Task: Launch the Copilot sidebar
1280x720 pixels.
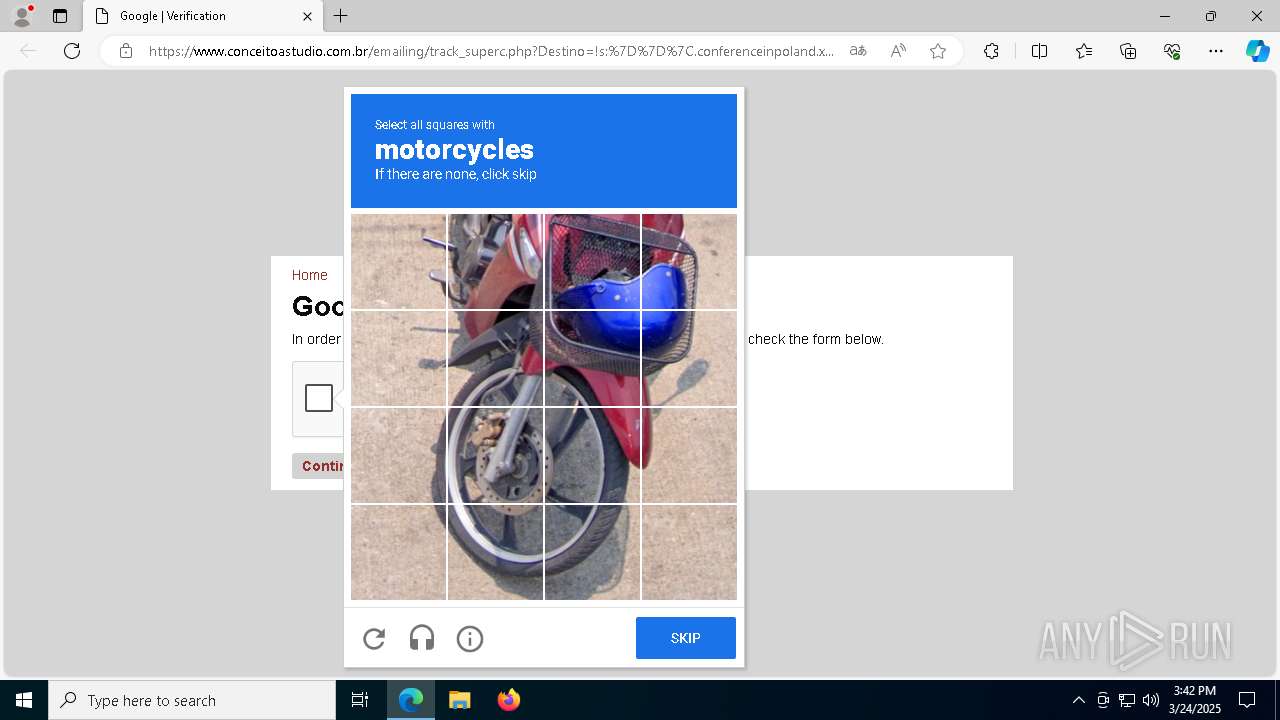Action: [x=1257, y=51]
